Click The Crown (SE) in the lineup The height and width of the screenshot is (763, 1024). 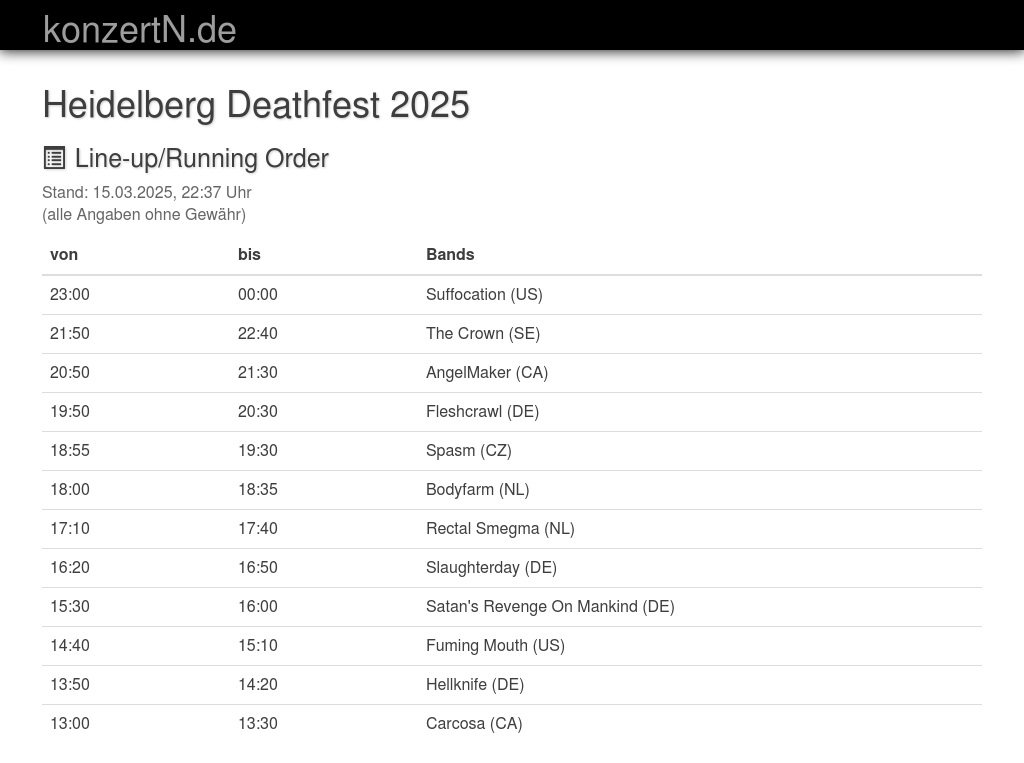pos(483,333)
